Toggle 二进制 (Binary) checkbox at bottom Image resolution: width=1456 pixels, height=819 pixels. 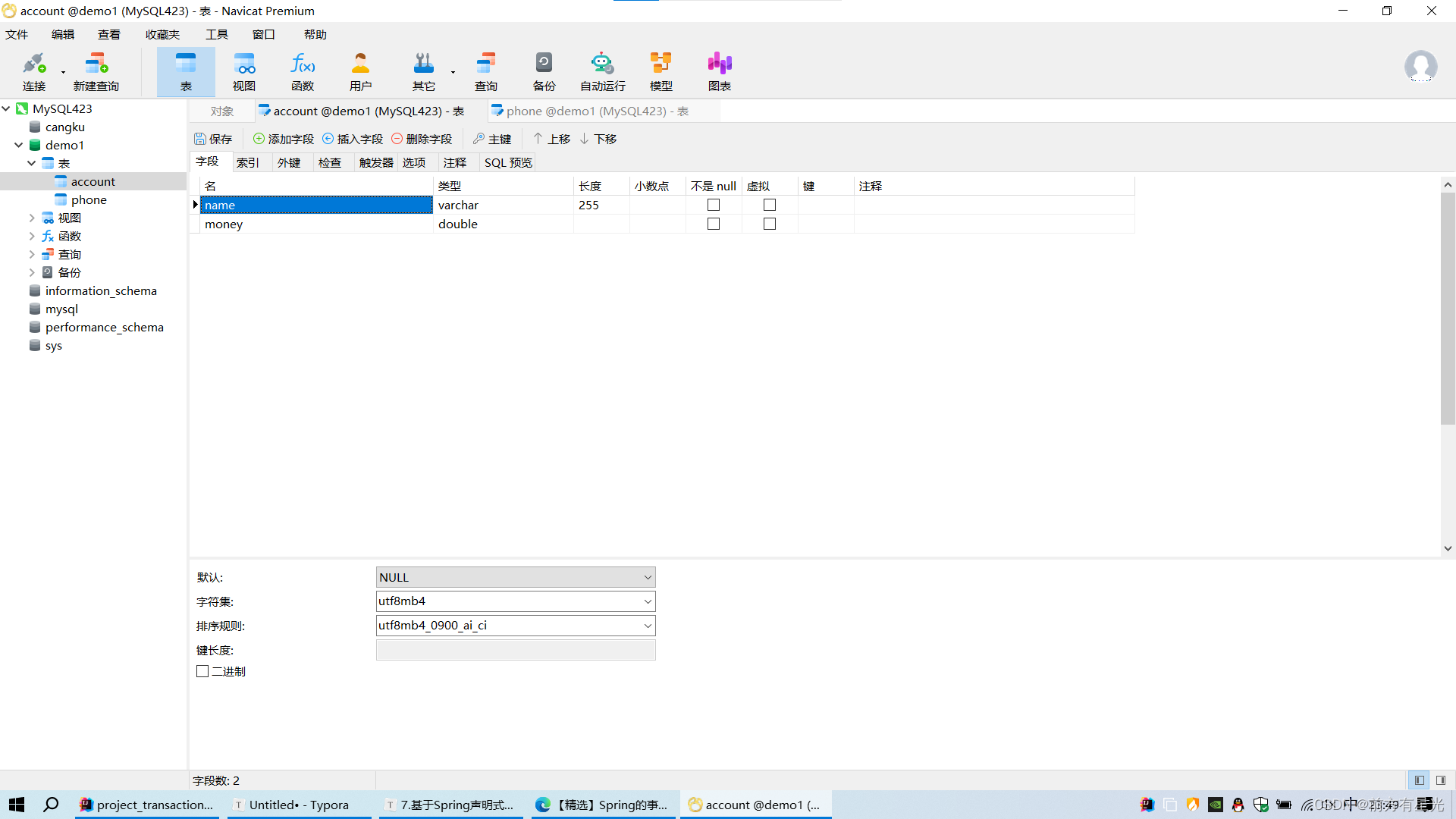coord(201,671)
